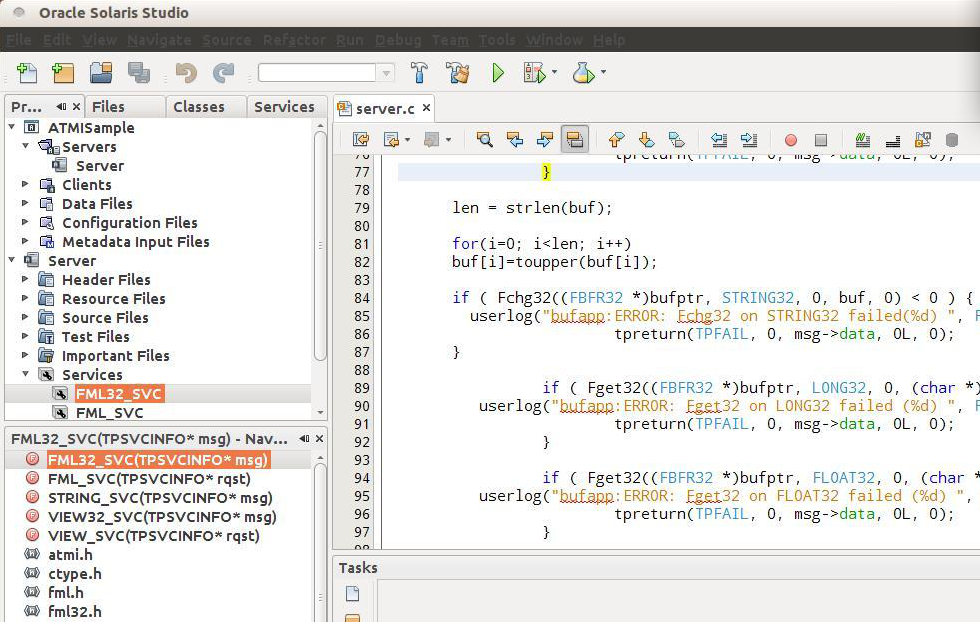Start macro recording with red circle button

[791, 140]
